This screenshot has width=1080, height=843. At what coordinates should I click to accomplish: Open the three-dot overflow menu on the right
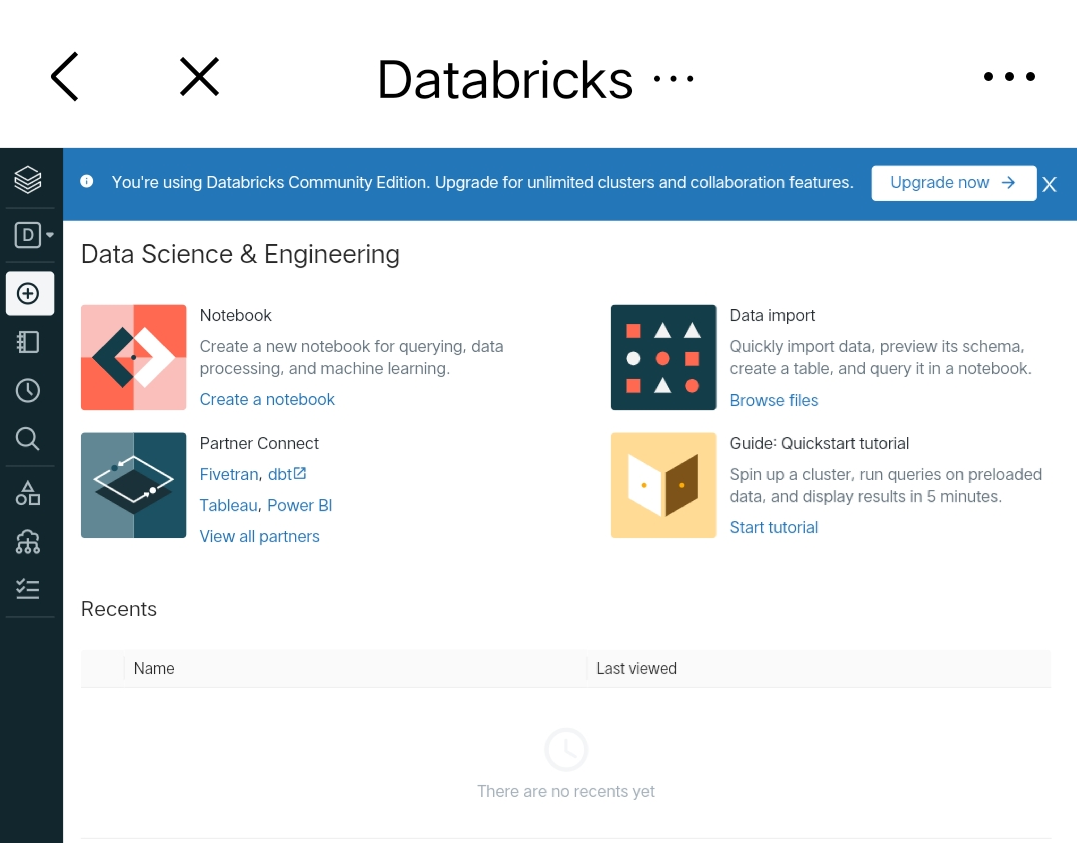point(1010,76)
